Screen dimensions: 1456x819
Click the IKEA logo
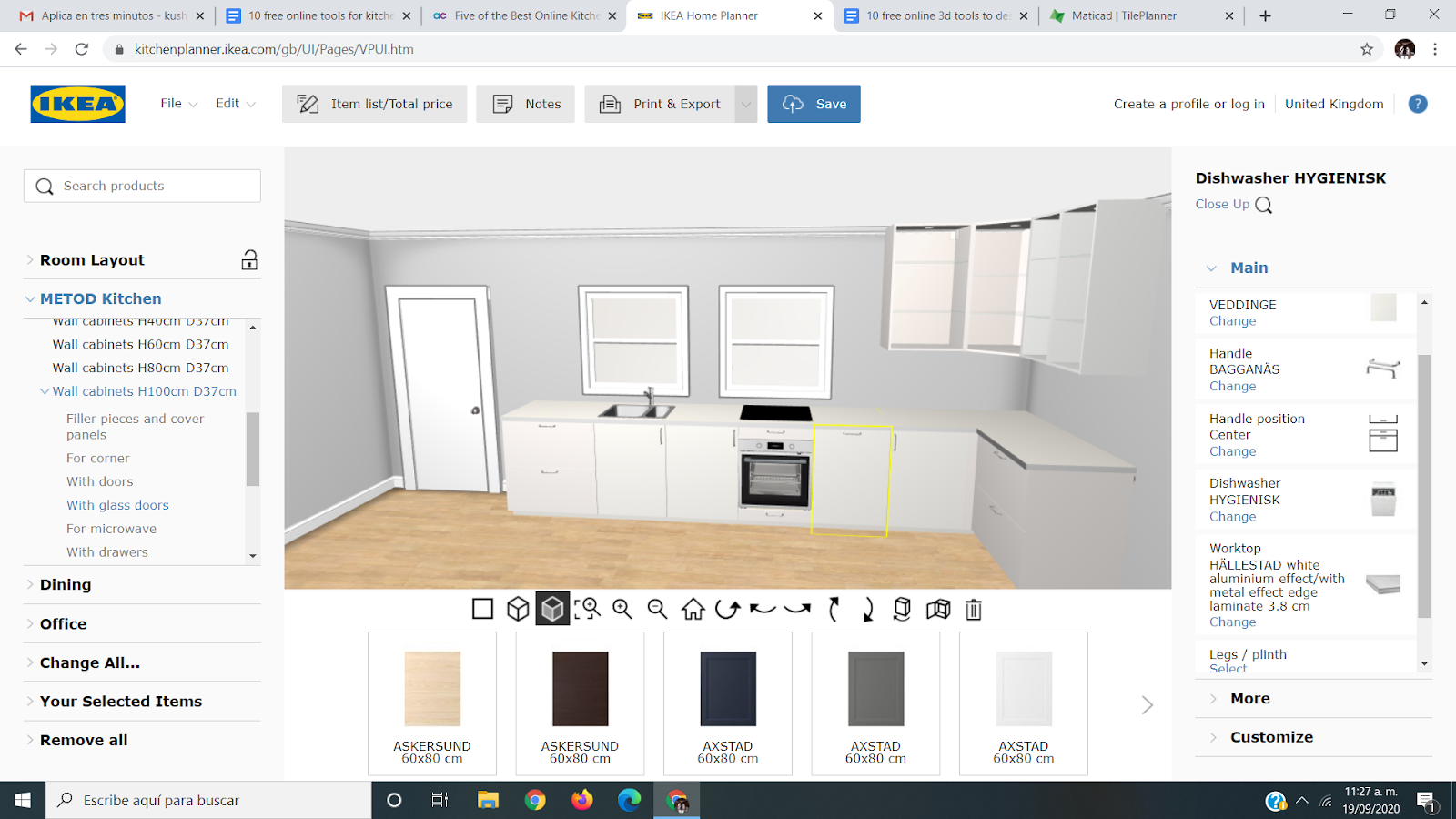[78, 104]
